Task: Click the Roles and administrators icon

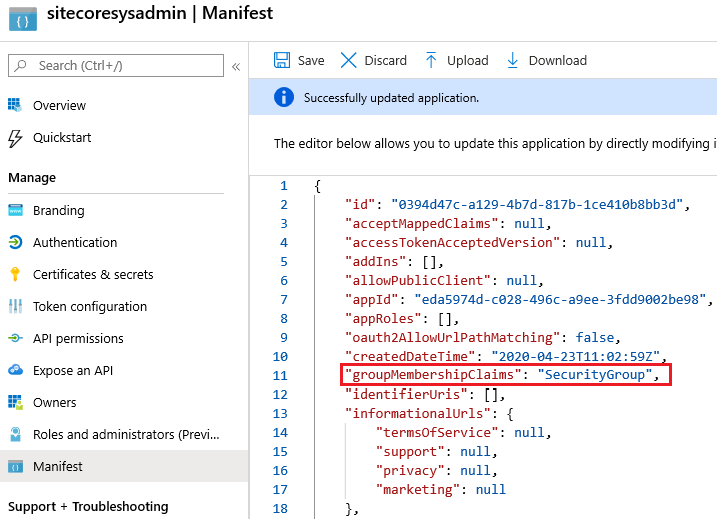Action: click(x=15, y=434)
